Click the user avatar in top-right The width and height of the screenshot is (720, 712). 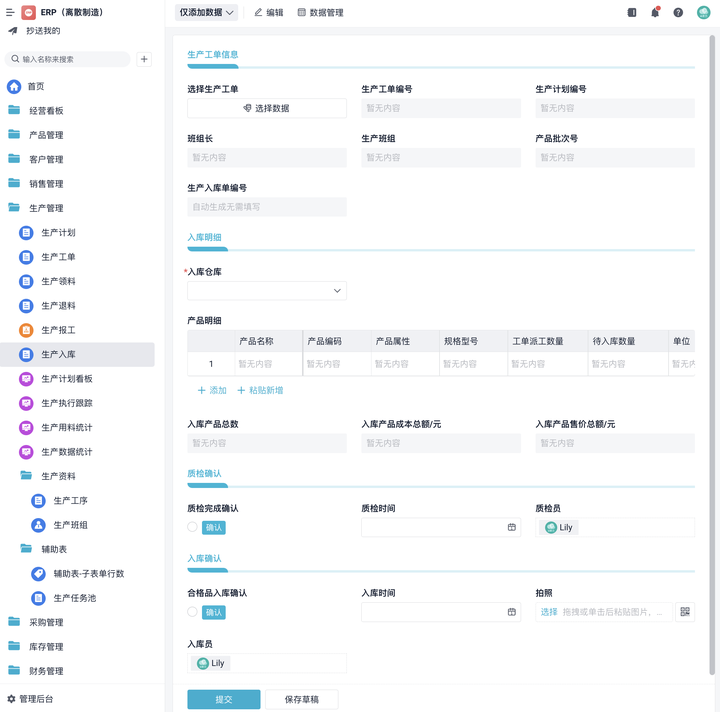(704, 13)
